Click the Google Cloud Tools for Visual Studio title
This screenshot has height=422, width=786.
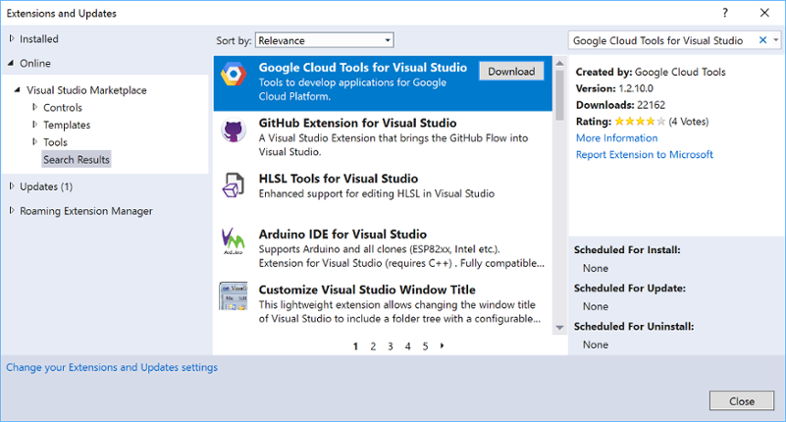tap(363, 68)
